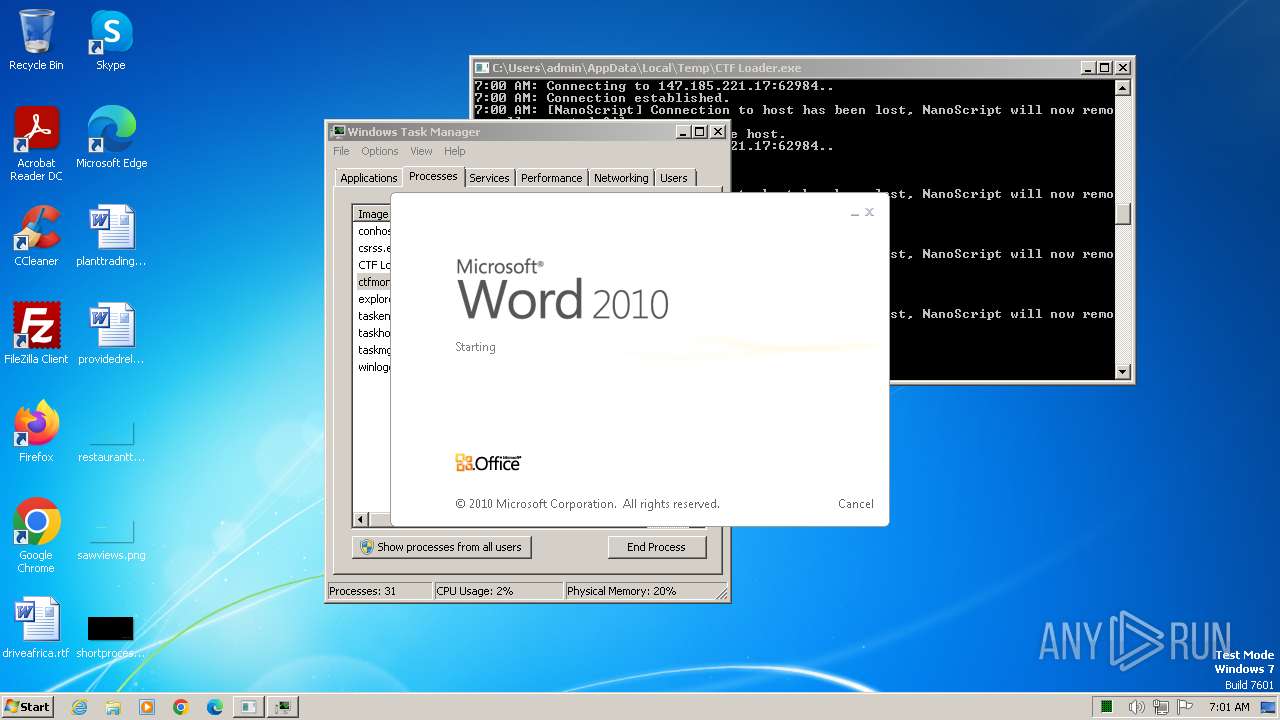
Task: Open FileZilla Client shortcut
Action: click(36, 333)
